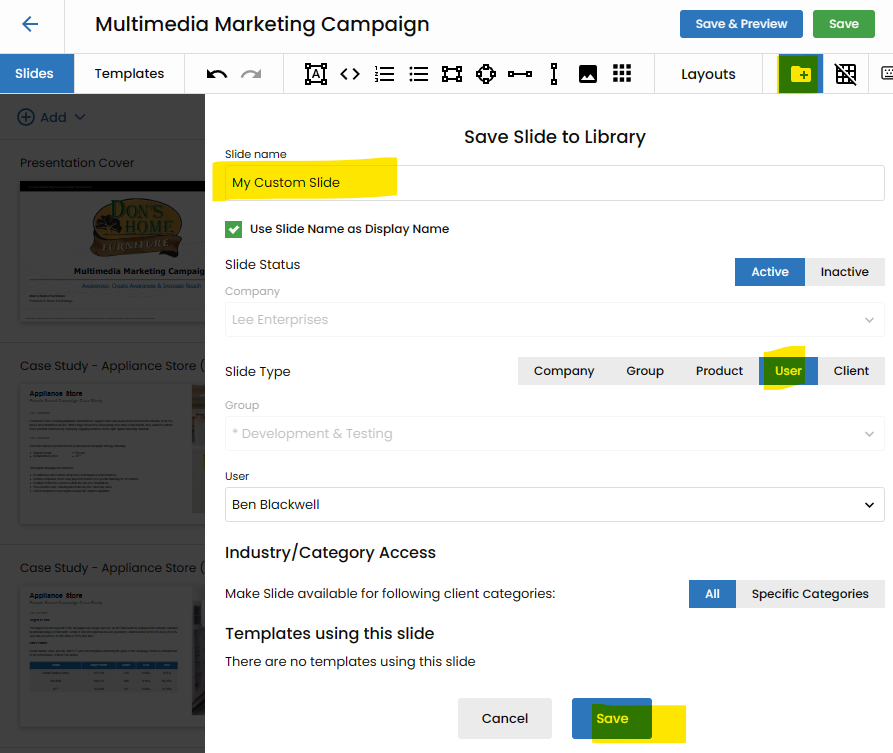Screen dimensions: 893x753
Task: Insert an image from toolbar
Action: coord(588,74)
